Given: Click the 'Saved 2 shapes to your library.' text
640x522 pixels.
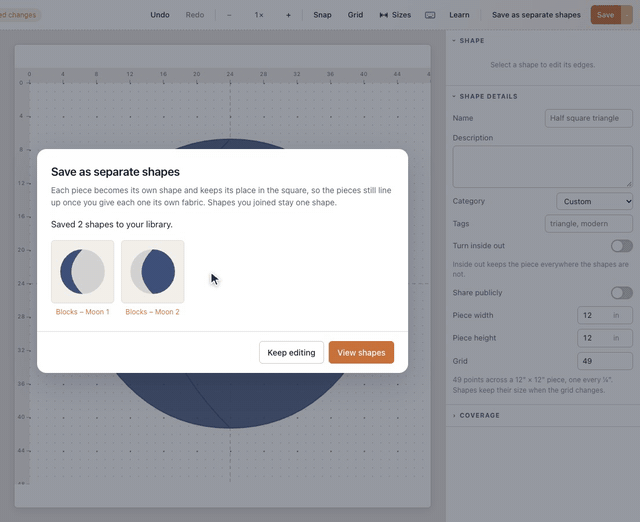Looking at the screenshot, I should click(x=112, y=224).
